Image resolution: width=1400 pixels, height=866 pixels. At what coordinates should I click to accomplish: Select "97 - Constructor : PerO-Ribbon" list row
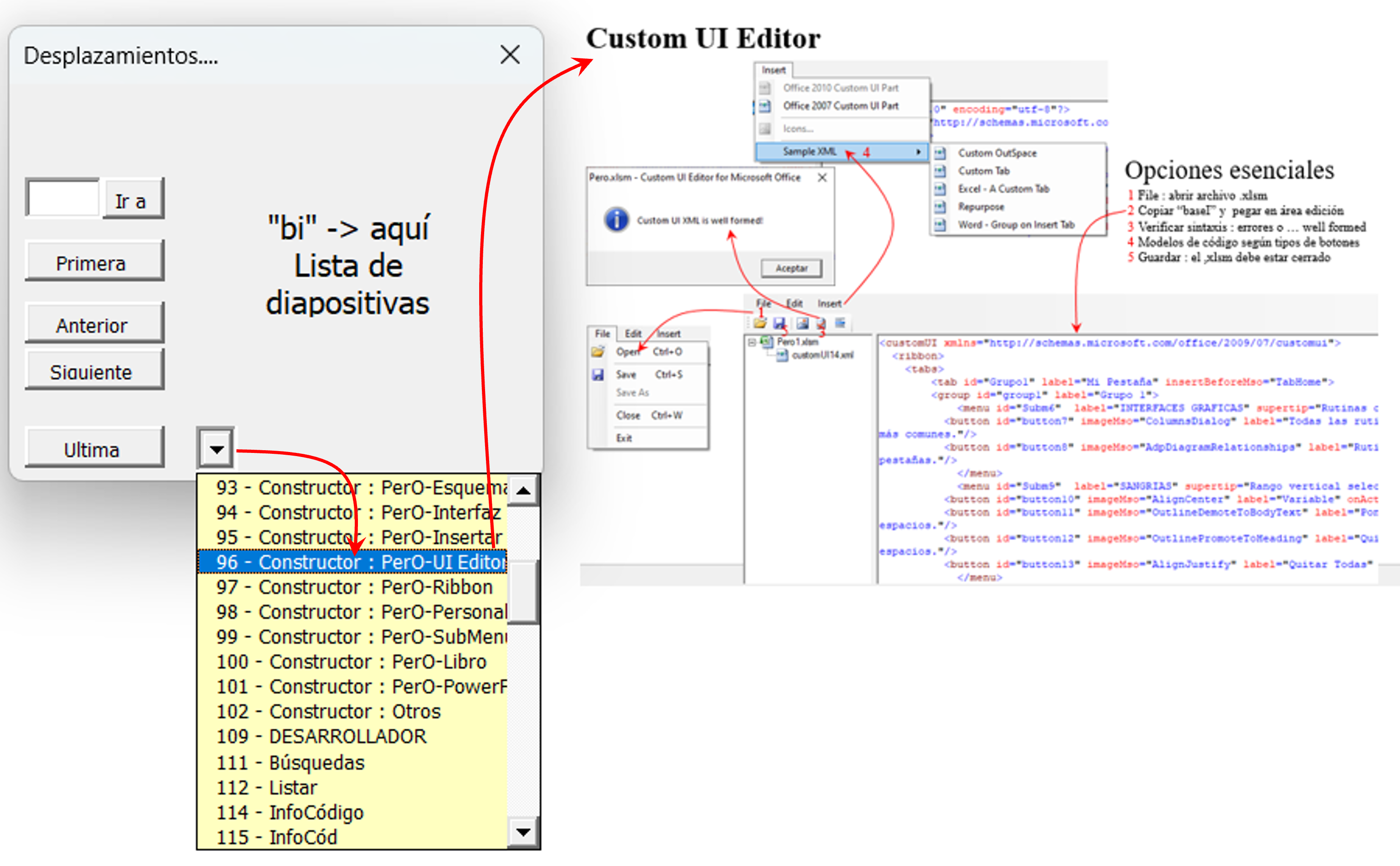(353, 587)
